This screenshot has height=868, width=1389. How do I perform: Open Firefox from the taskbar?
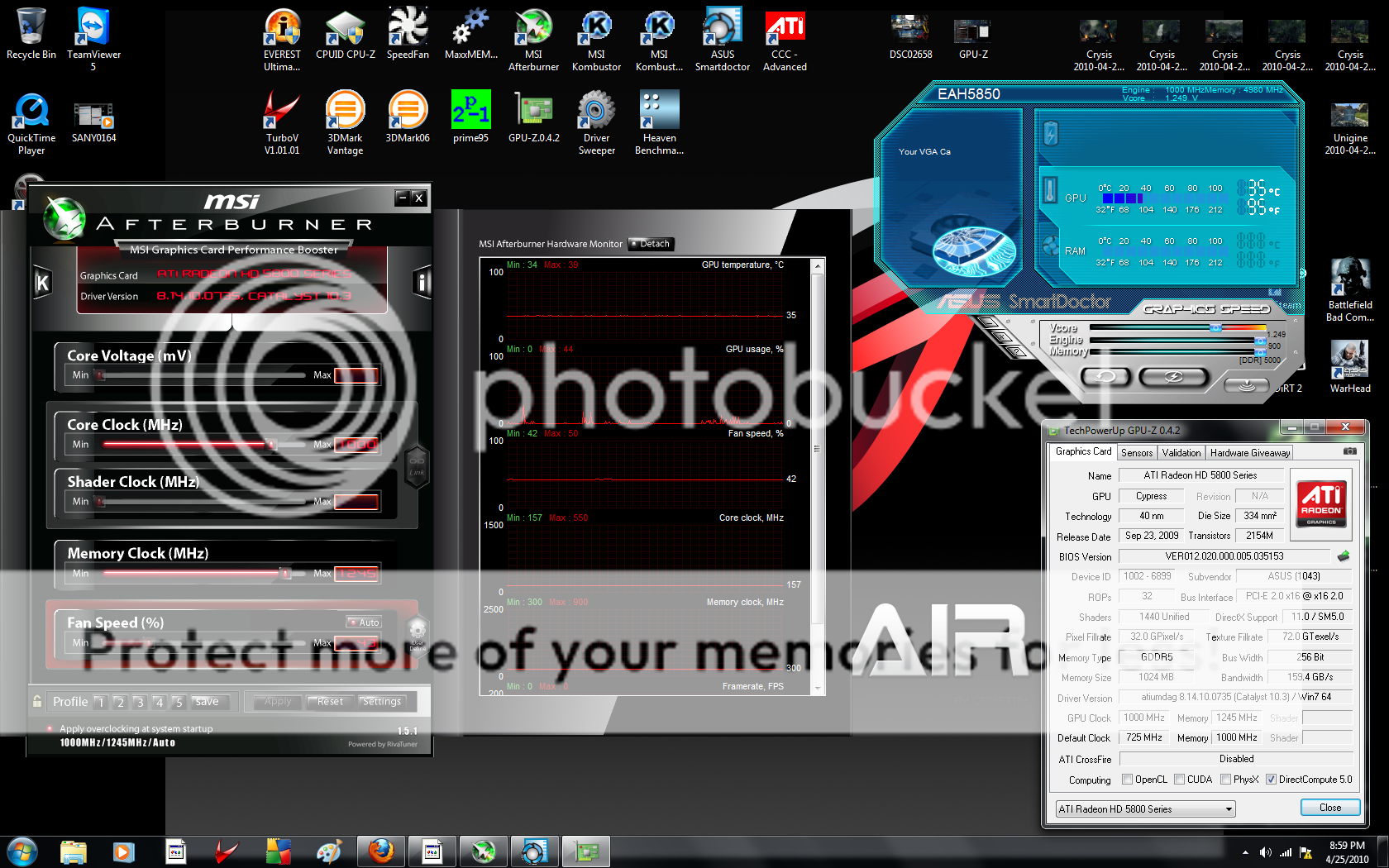[x=381, y=851]
